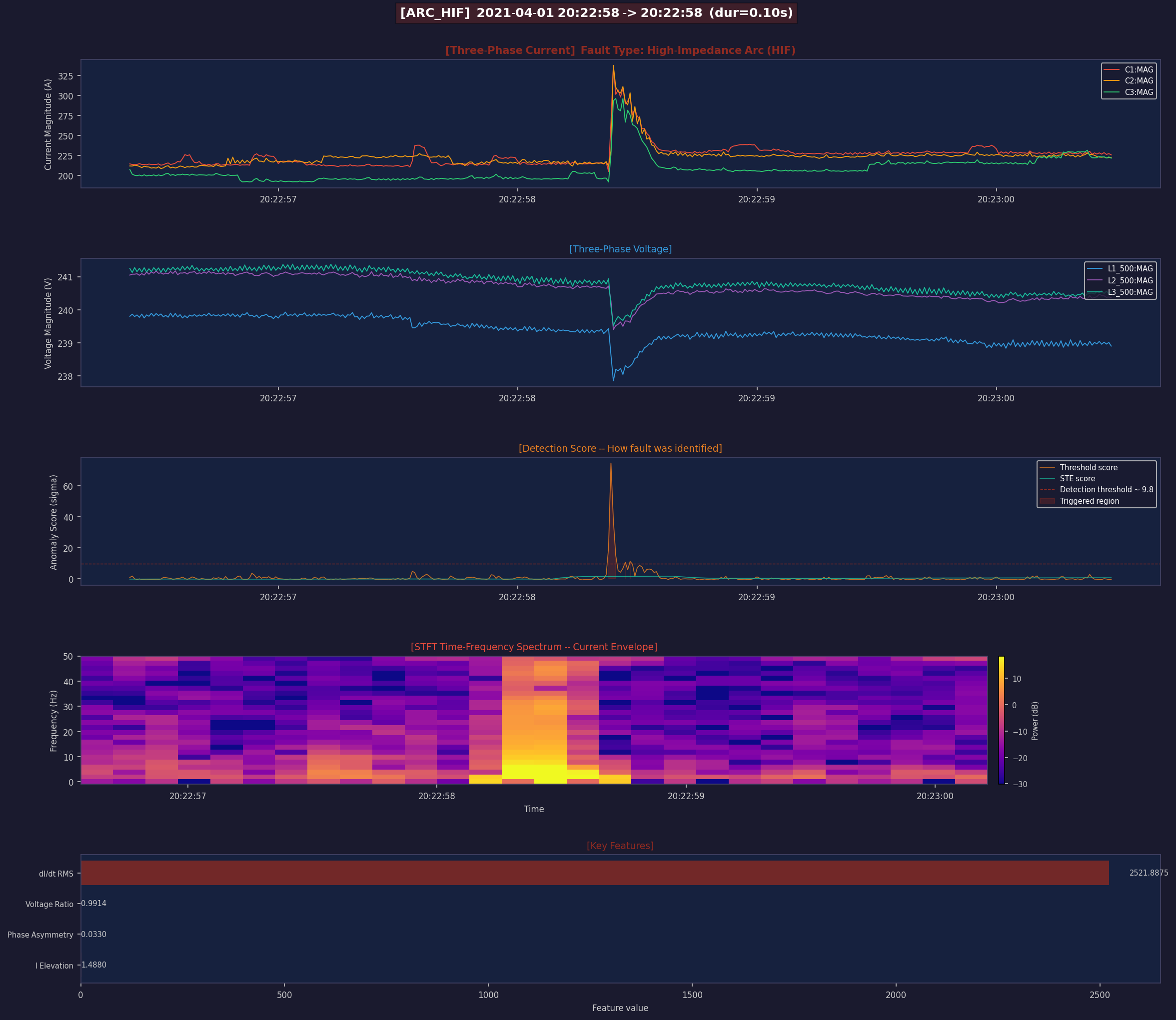The image size is (1176, 1020).
Task: Click the C2:MAG legend entry
Action: pyautogui.click(x=1139, y=81)
